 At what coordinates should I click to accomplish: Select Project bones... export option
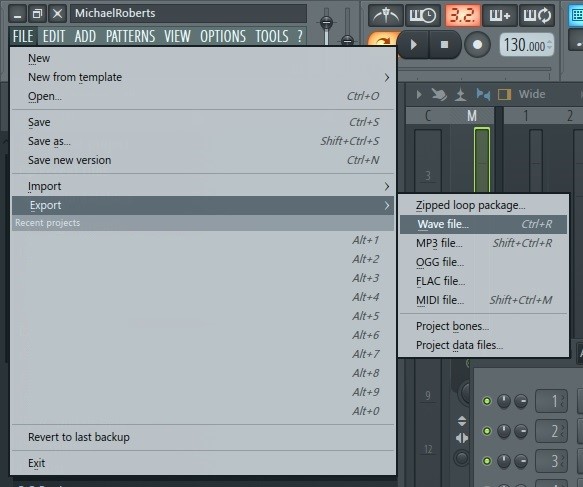tap(483, 326)
